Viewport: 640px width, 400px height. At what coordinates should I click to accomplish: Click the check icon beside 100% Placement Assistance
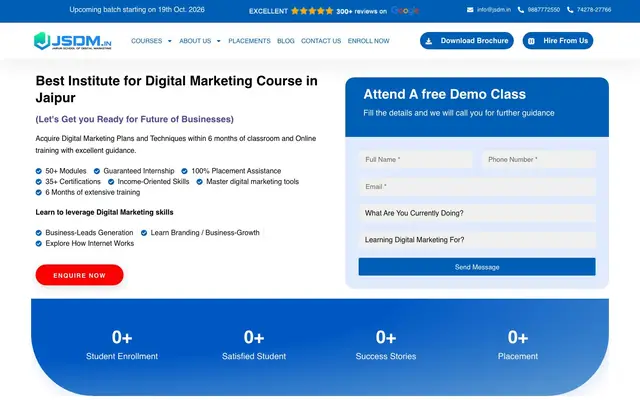[184, 171]
